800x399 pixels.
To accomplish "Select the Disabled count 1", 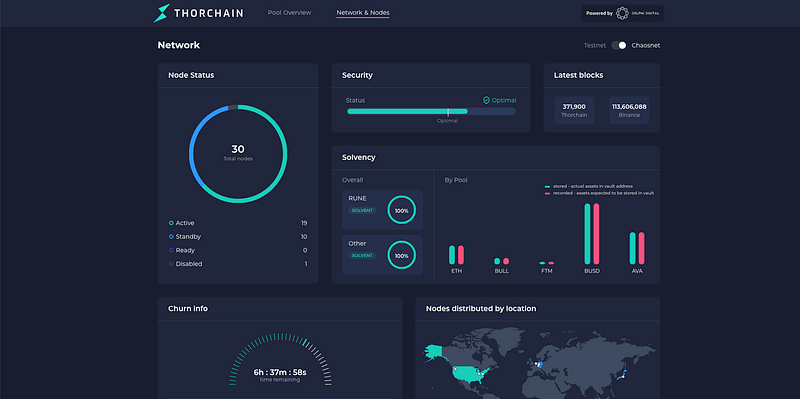I will [x=306, y=264].
